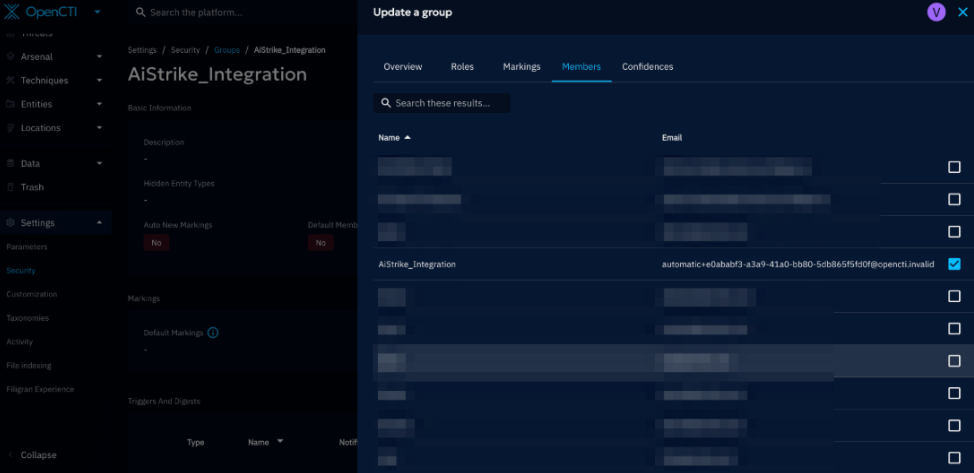The width and height of the screenshot is (974, 473).
Task: Open Taxonomies under Settings
Action: 27,318
